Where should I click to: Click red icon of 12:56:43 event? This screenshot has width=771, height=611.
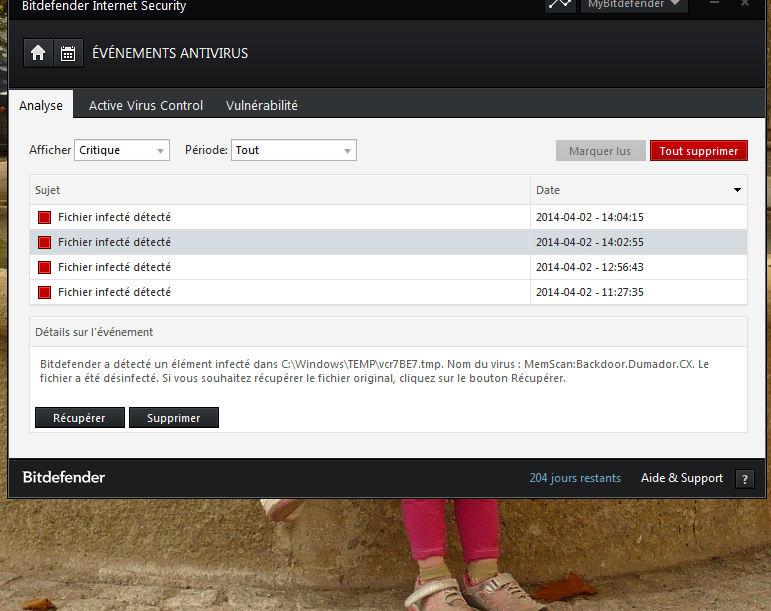pos(44,267)
